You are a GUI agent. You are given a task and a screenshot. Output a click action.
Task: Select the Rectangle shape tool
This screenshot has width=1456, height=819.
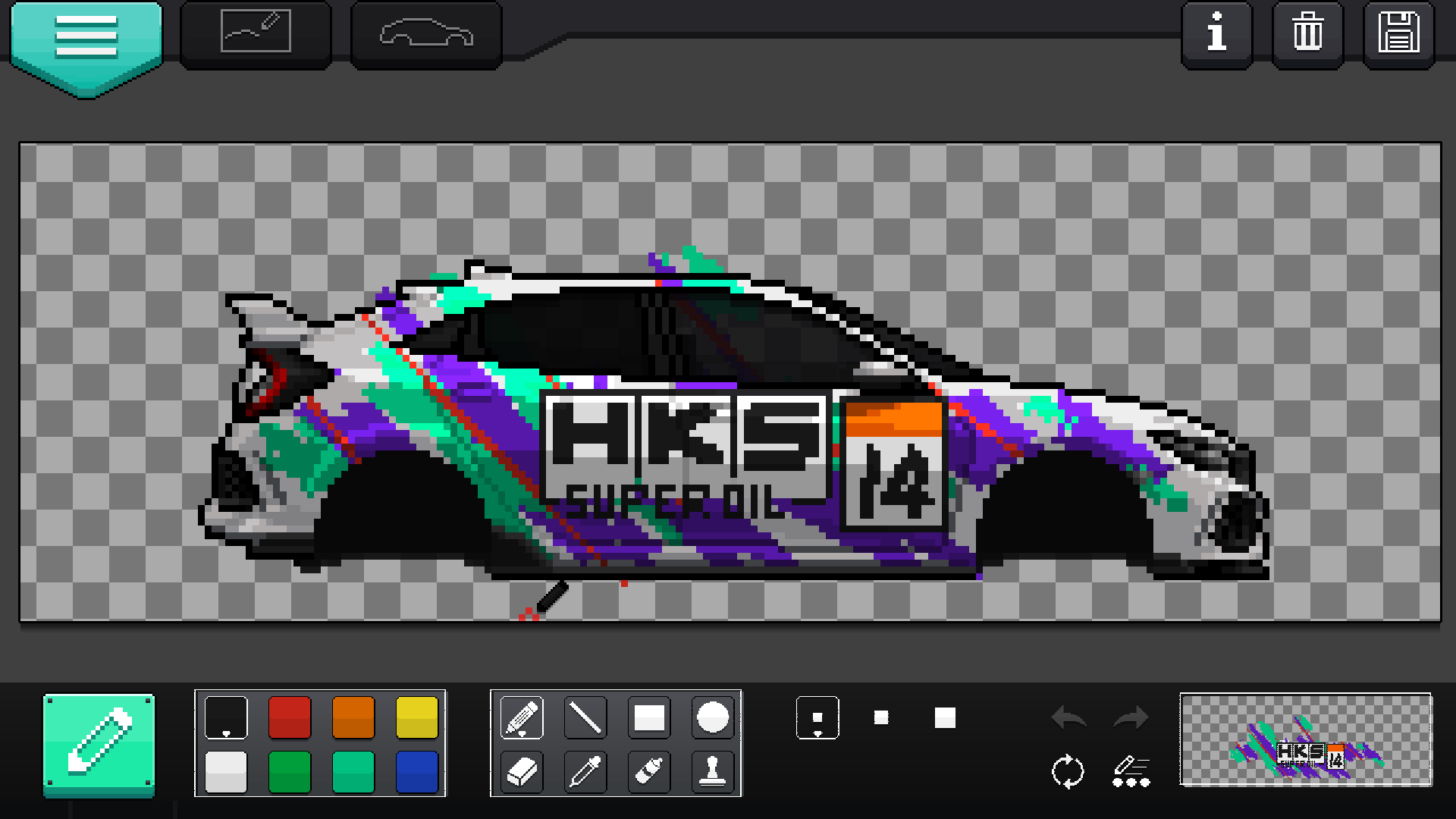click(x=649, y=717)
